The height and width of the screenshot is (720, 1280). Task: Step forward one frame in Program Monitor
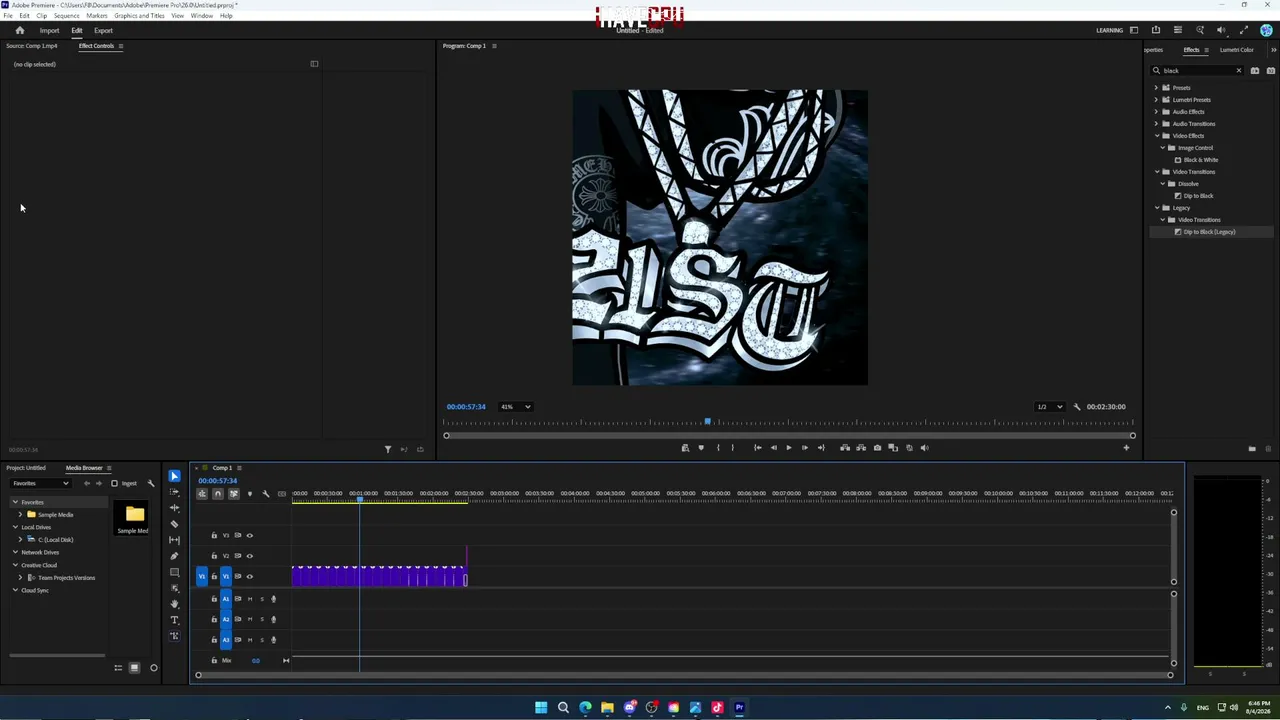click(x=804, y=448)
